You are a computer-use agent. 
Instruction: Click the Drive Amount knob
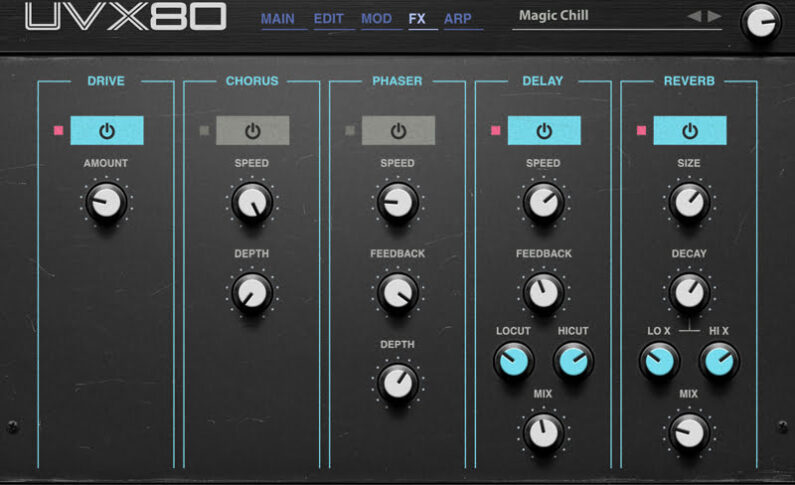[x=106, y=203]
